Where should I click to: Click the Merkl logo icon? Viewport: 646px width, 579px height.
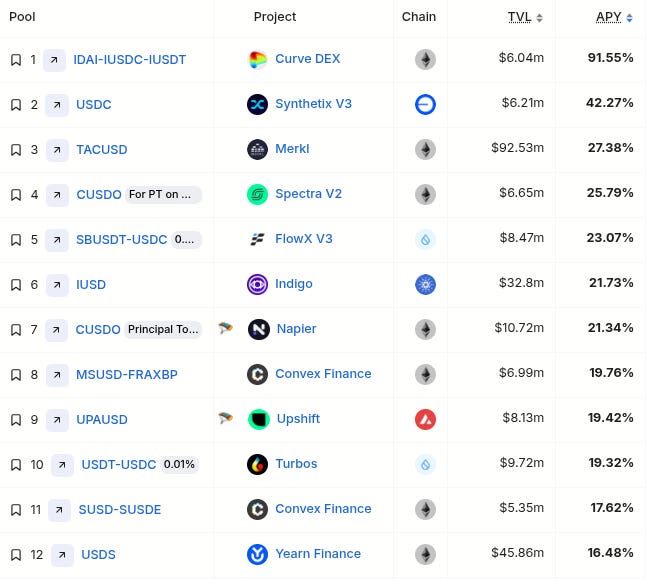click(257, 150)
